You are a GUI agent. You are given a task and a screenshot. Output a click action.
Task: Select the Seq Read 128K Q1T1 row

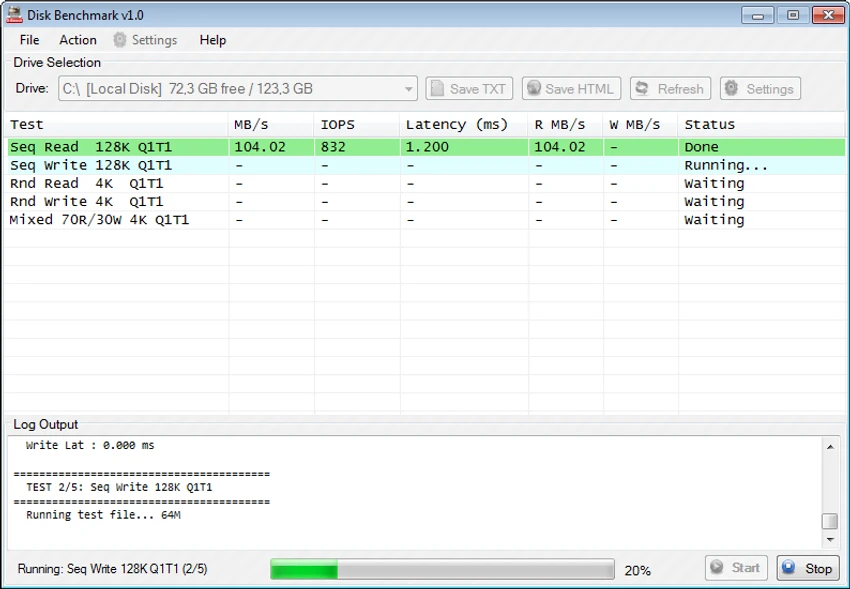point(425,147)
